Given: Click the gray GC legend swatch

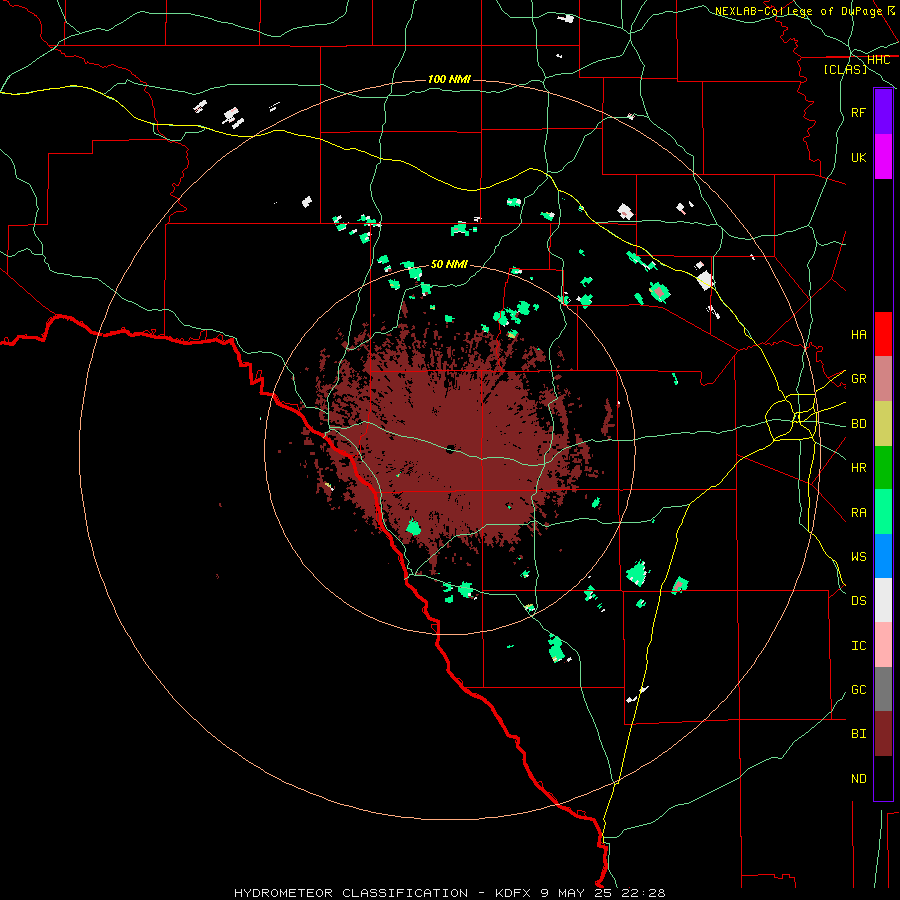Looking at the screenshot, I should pyautogui.click(x=883, y=689).
